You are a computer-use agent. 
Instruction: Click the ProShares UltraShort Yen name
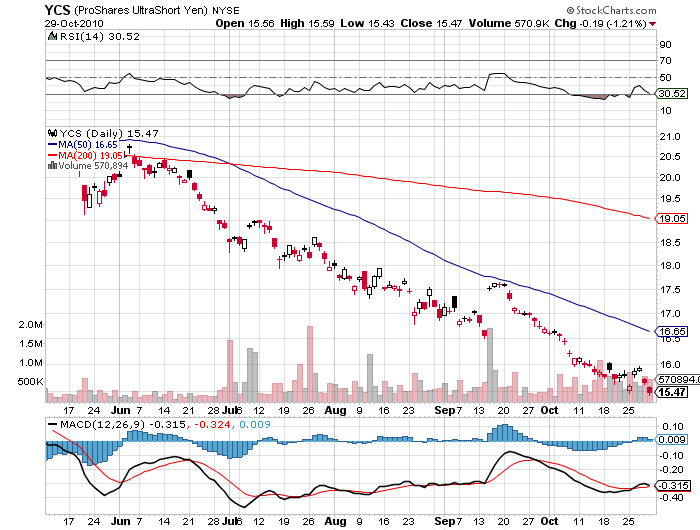point(141,10)
